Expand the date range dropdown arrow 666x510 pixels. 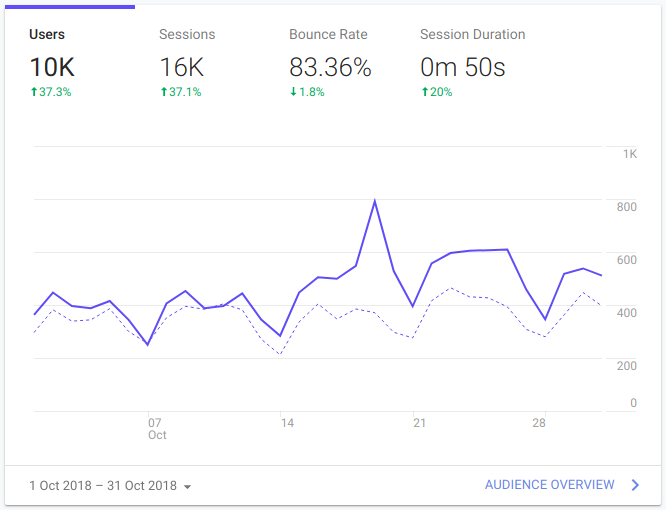pyautogui.click(x=187, y=487)
